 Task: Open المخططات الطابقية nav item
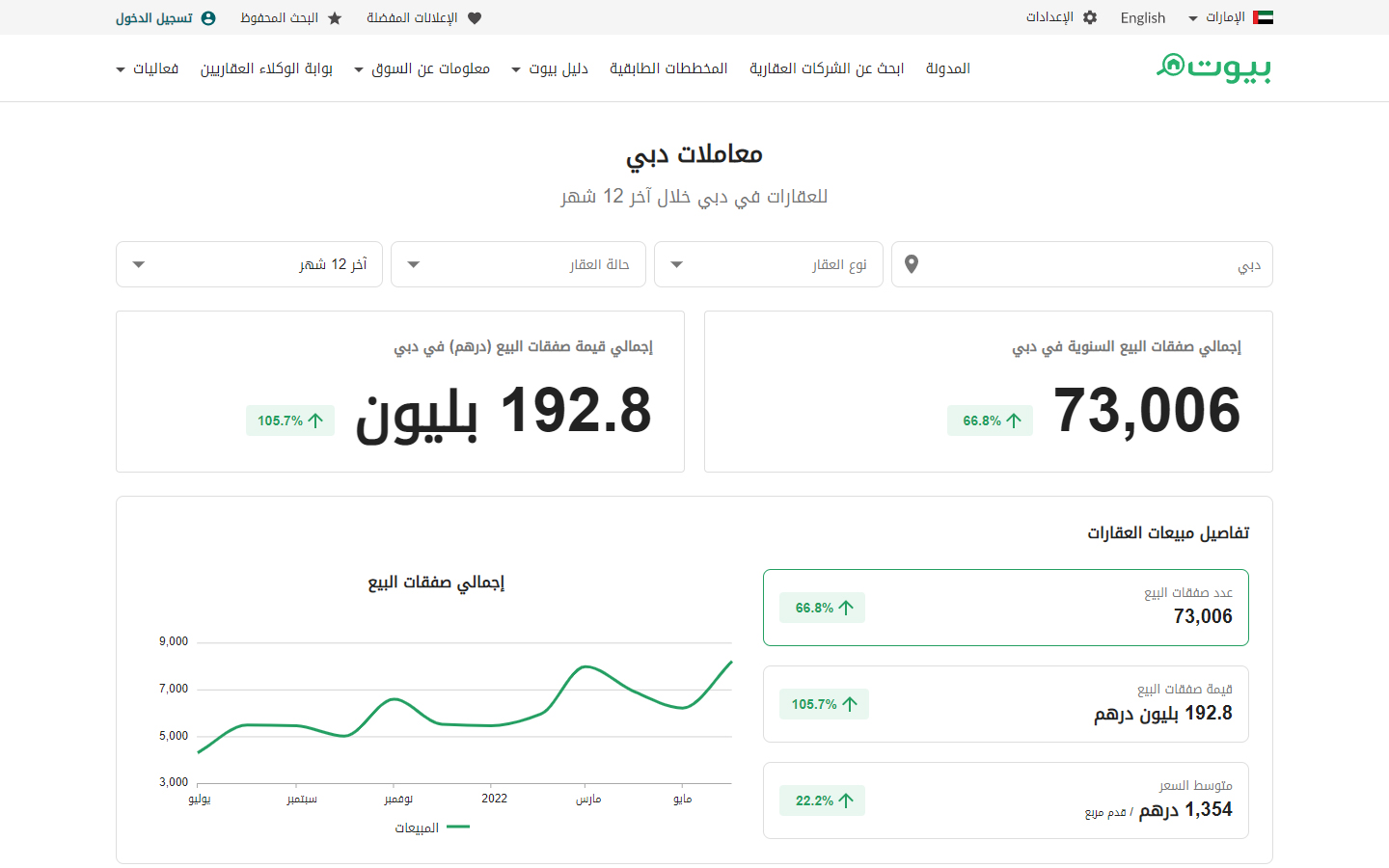668,68
